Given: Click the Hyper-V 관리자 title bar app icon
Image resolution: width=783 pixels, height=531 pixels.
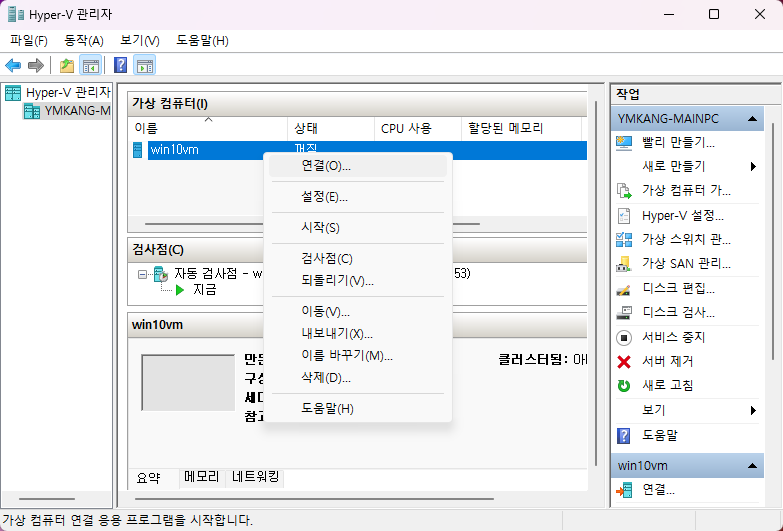Looking at the screenshot, I should pyautogui.click(x=16, y=14).
